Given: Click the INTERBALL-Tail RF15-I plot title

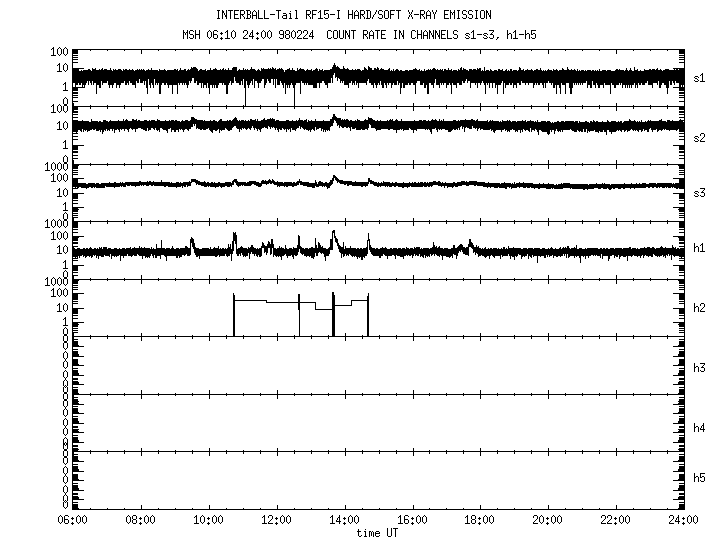Looking at the screenshot, I should (x=353, y=15).
